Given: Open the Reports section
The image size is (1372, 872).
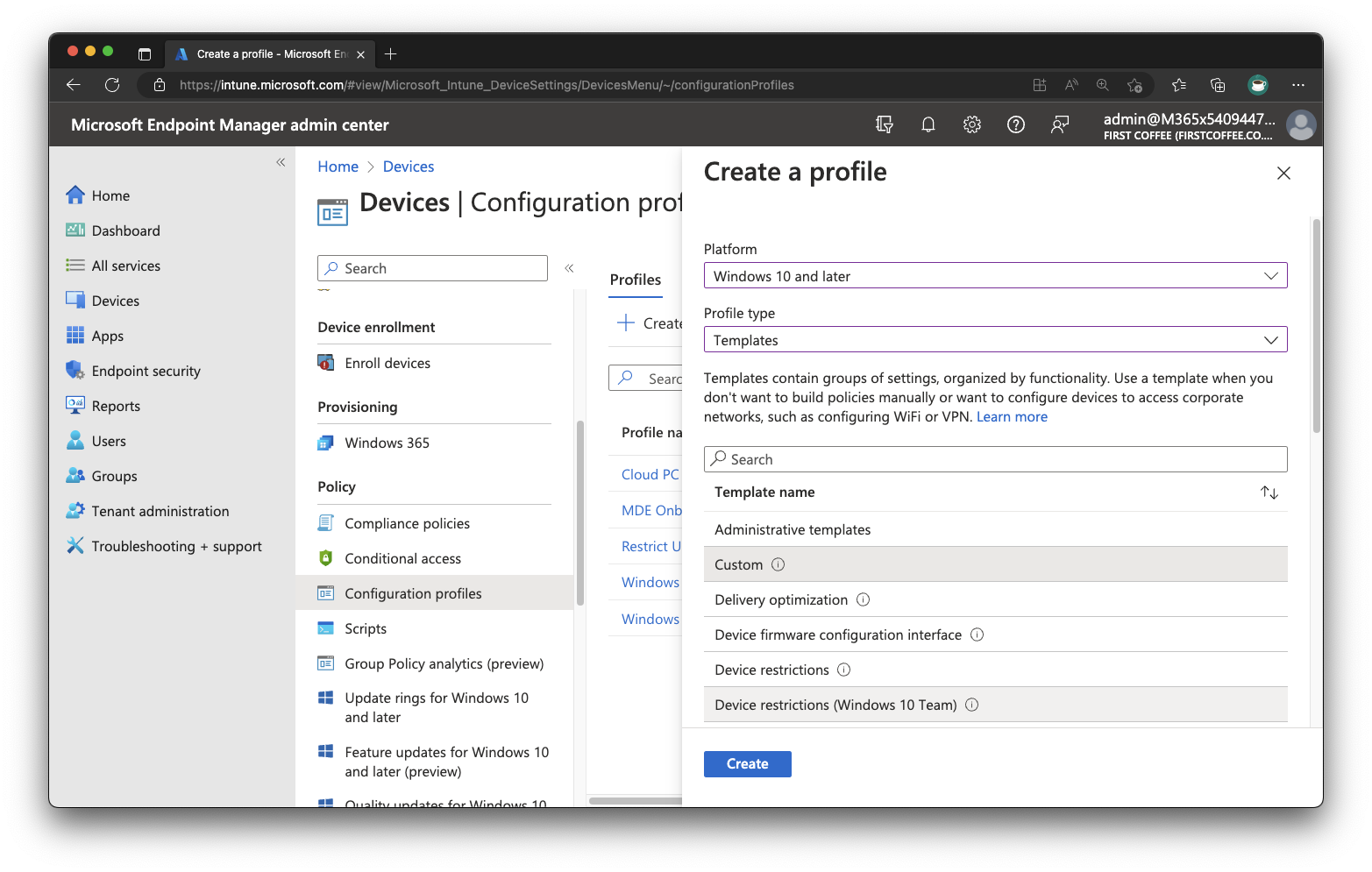Looking at the screenshot, I should click(115, 405).
